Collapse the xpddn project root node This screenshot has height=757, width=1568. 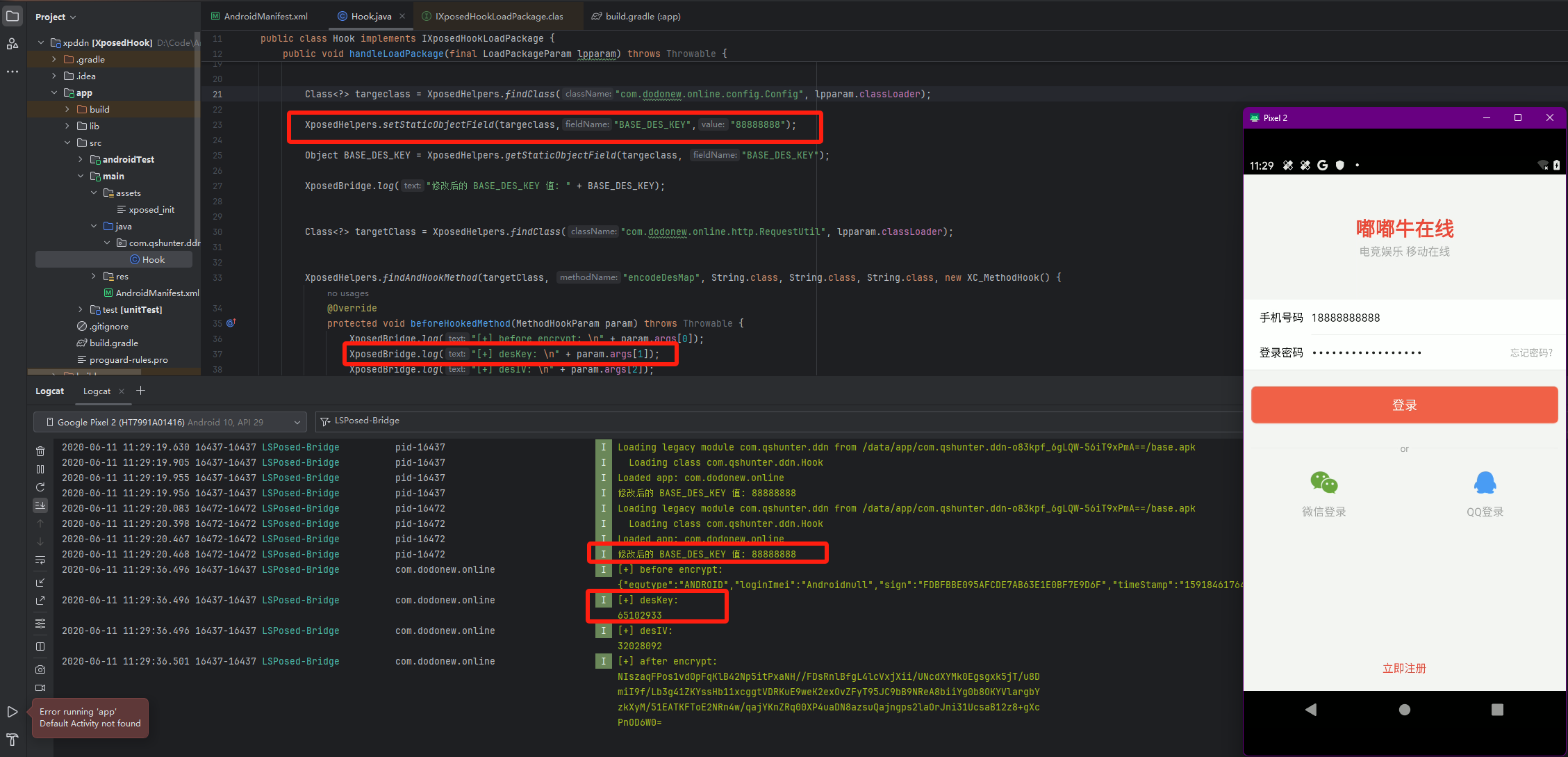point(41,42)
